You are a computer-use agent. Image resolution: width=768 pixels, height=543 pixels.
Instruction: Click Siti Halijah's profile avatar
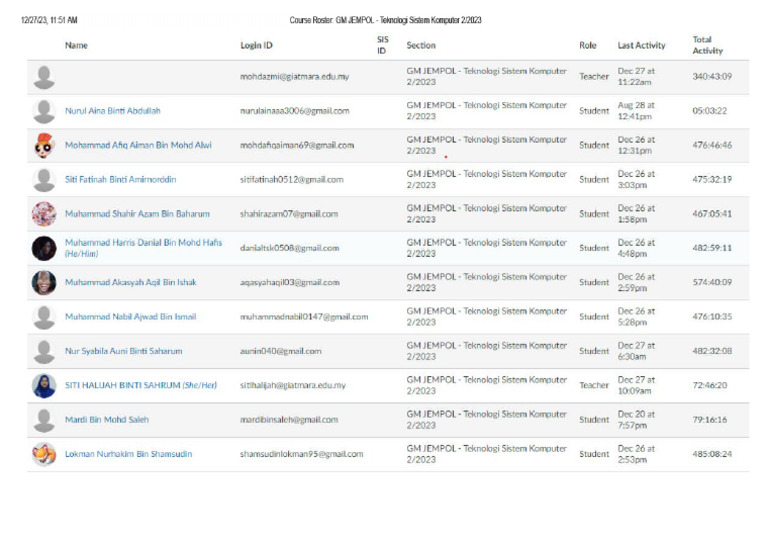point(44,385)
